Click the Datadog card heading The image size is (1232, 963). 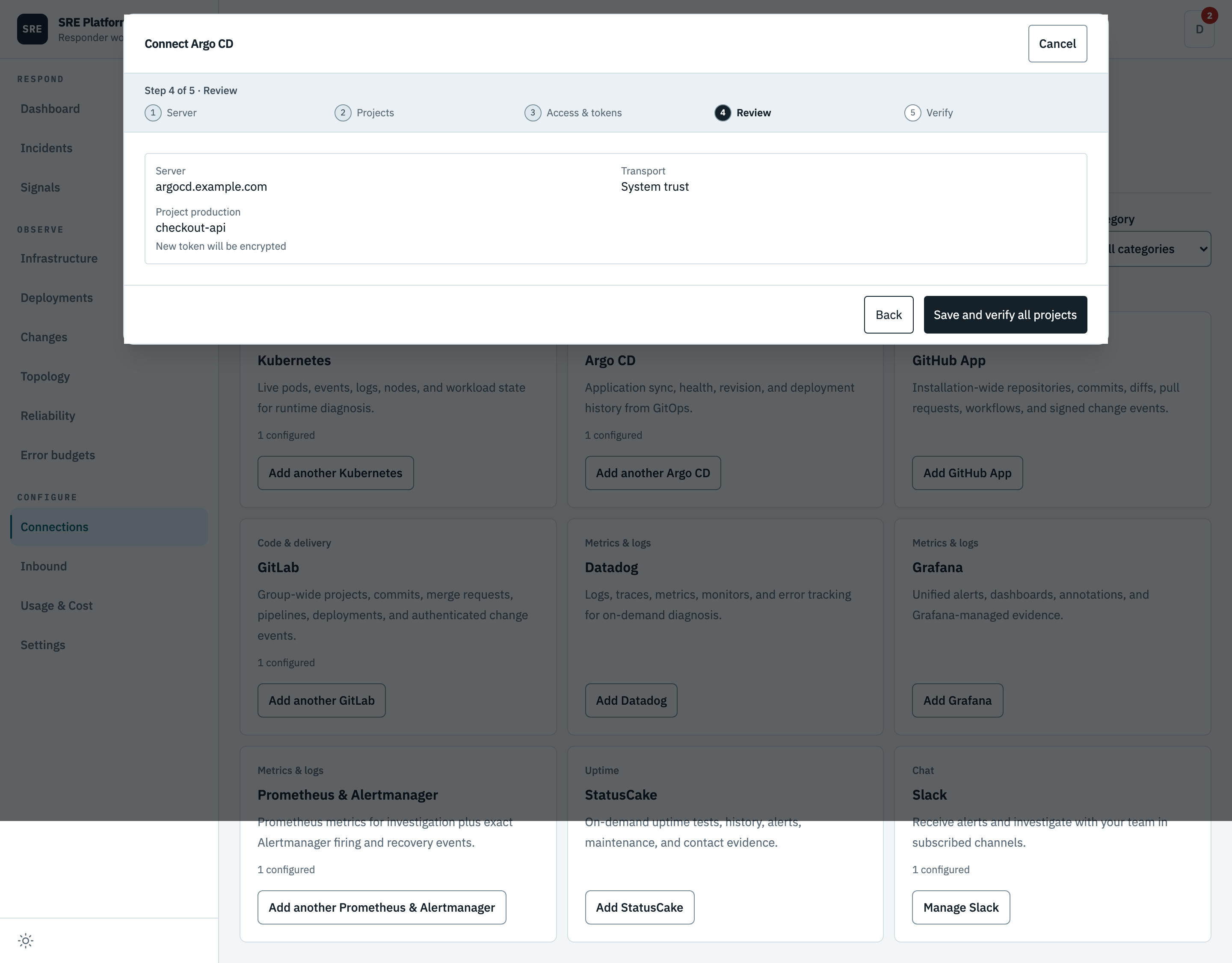click(x=611, y=568)
